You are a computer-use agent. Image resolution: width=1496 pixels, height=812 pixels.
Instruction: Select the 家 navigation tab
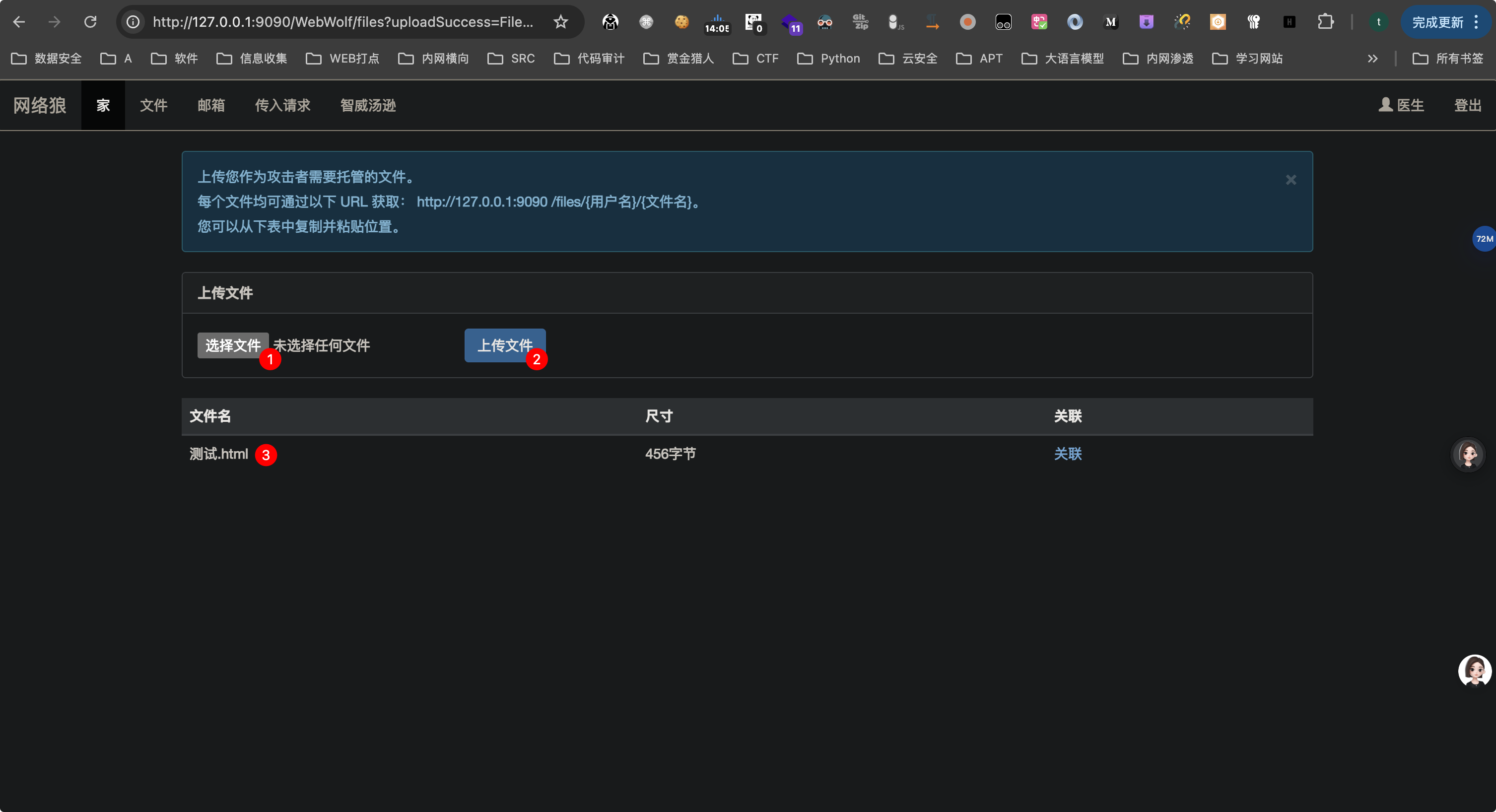click(x=103, y=105)
